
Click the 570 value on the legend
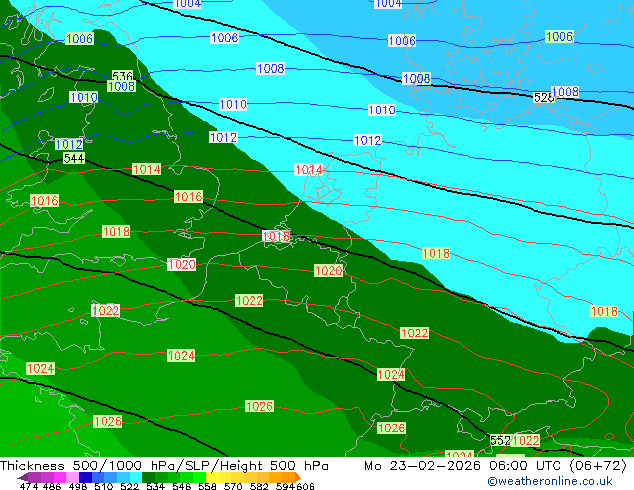(233, 486)
